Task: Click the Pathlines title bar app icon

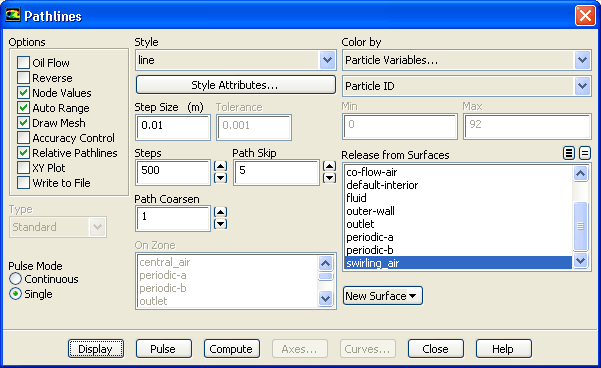Action: point(12,16)
